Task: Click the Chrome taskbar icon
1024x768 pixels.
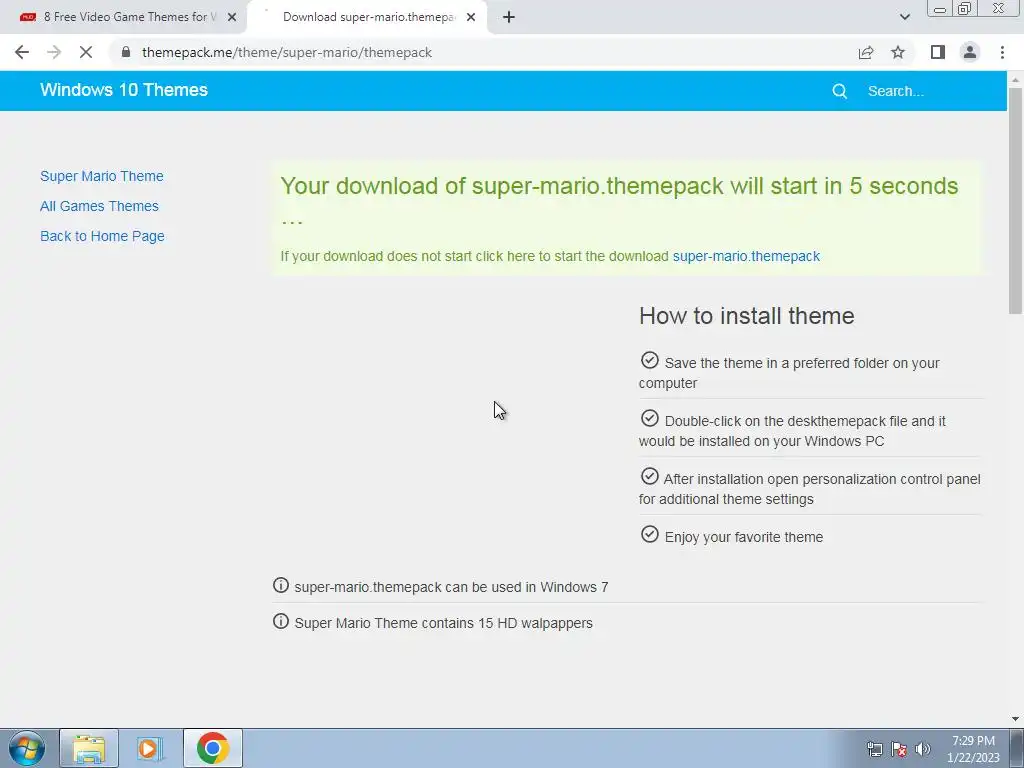Action: (213, 748)
